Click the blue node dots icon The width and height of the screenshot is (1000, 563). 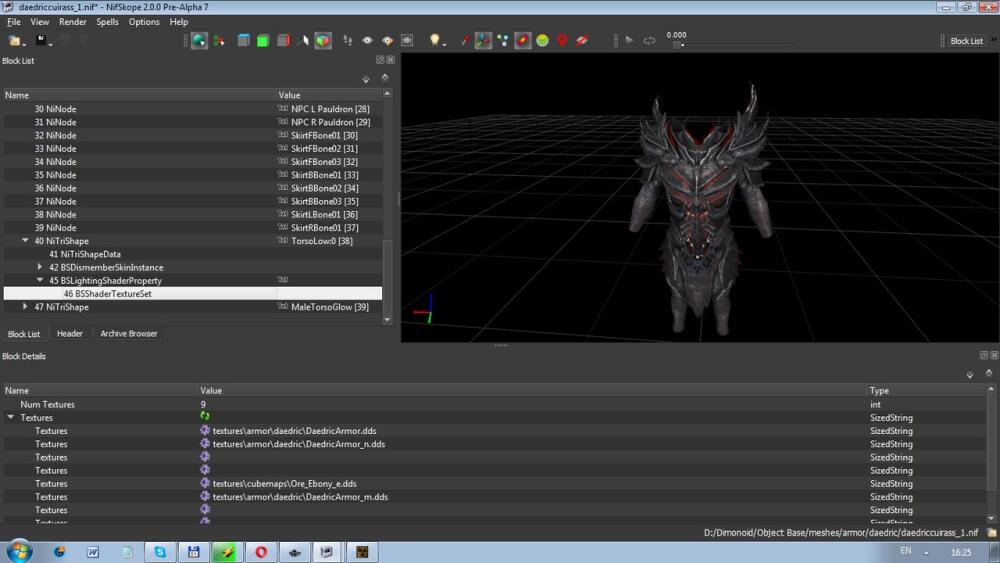click(x=503, y=41)
